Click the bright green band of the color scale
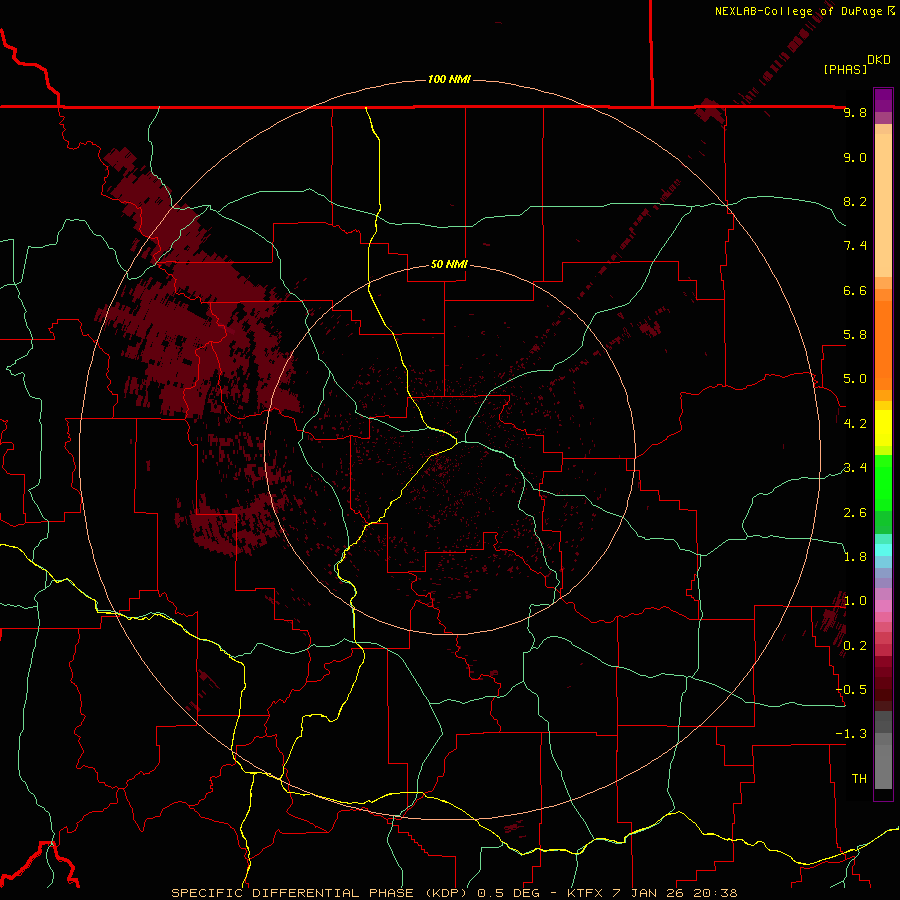900x900 pixels. point(883,483)
